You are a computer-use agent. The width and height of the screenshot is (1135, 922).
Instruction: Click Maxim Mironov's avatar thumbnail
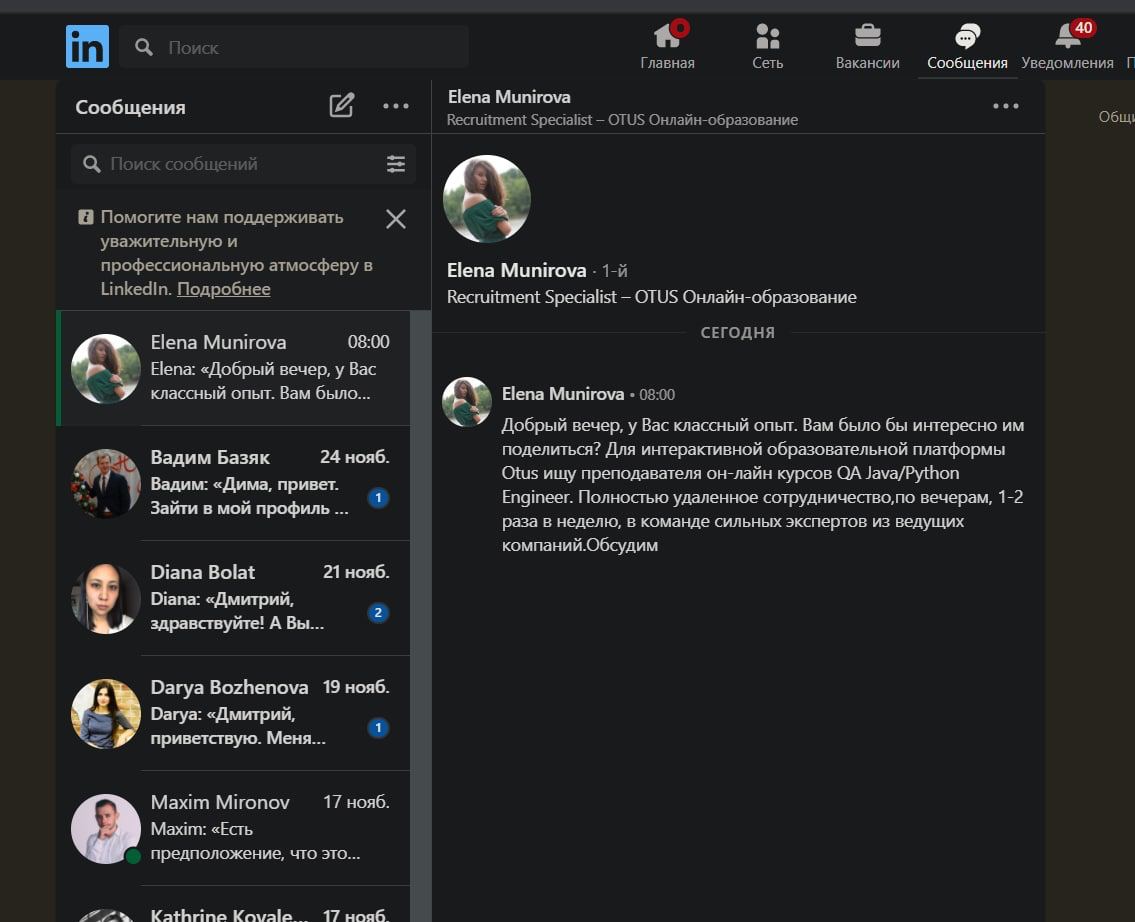pos(106,829)
